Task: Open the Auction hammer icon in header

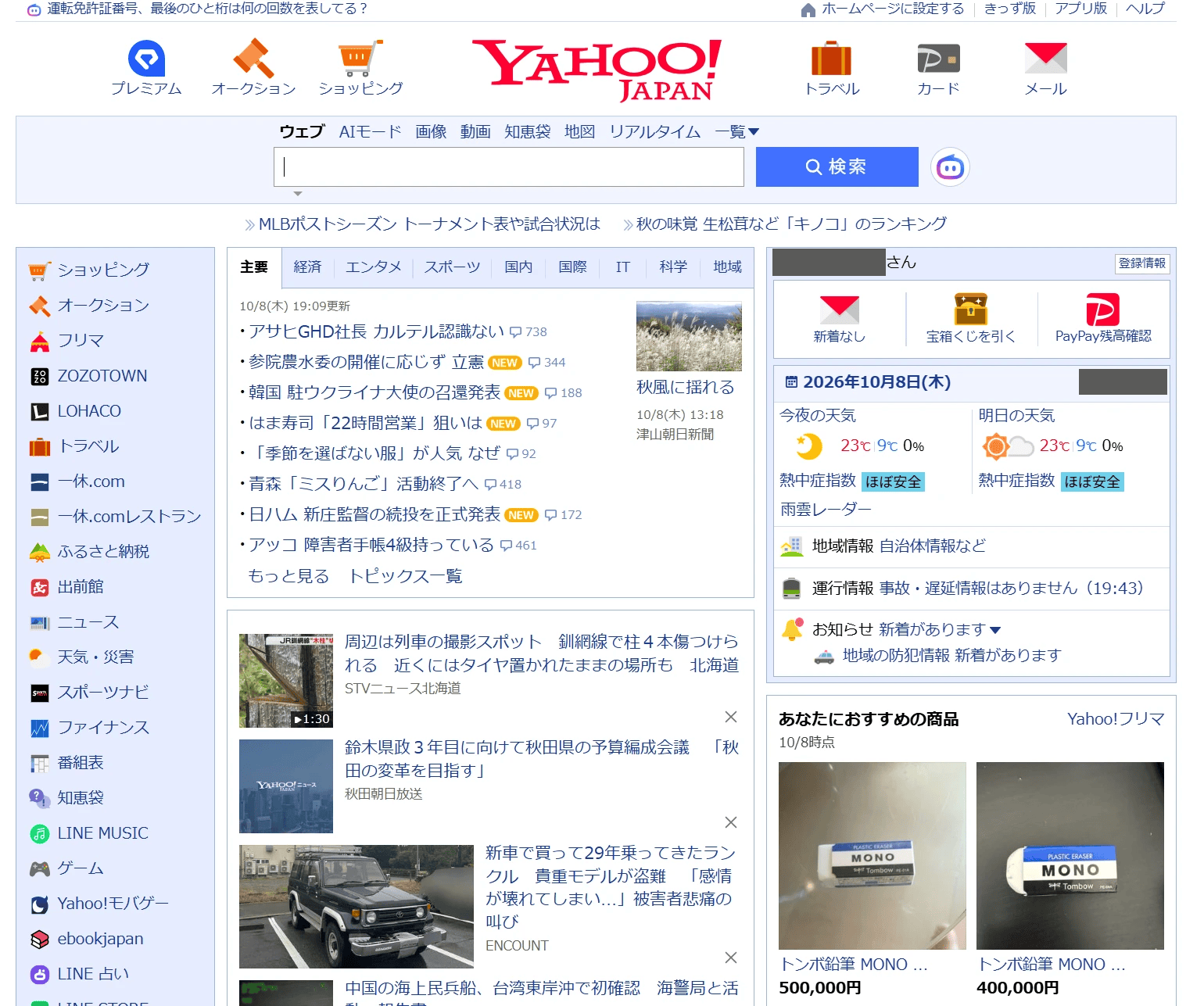Action: pos(253,59)
